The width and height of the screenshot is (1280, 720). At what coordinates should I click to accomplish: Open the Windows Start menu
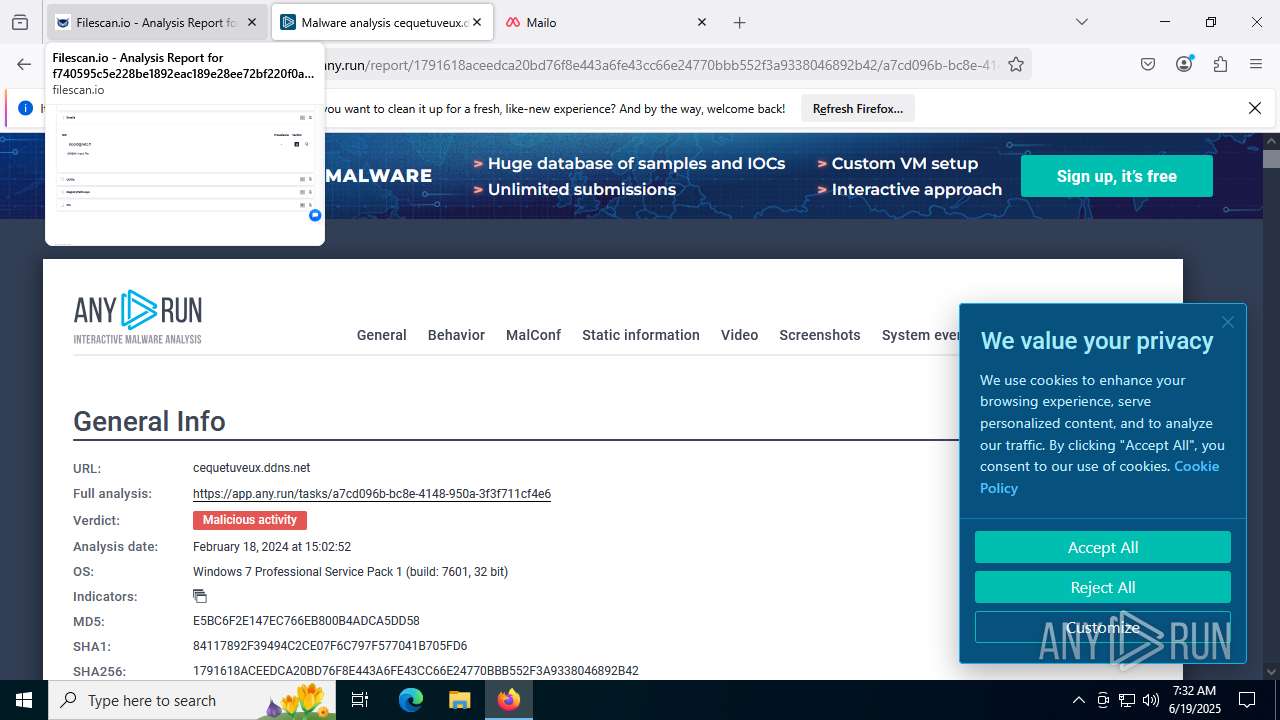[x=24, y=700]
